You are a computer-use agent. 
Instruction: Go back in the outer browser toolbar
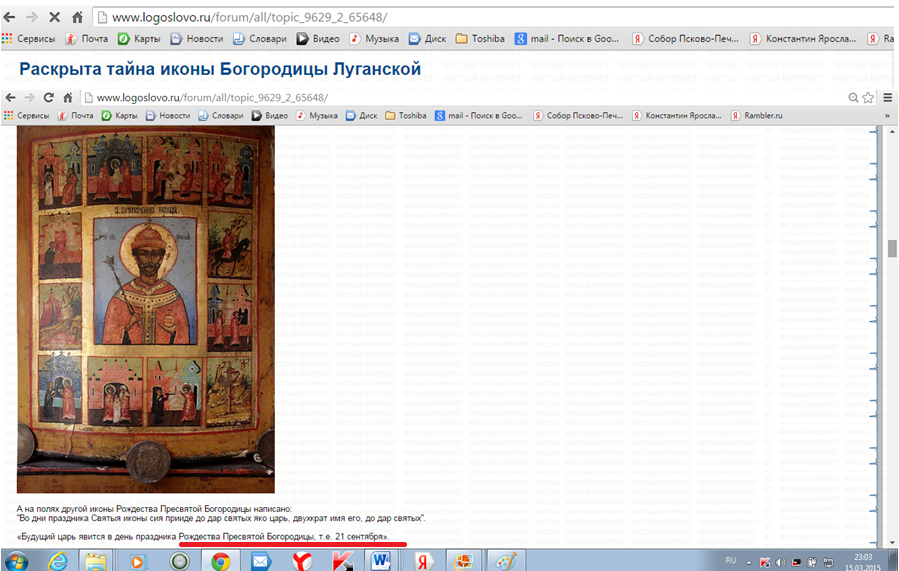[x=9, y=17]
